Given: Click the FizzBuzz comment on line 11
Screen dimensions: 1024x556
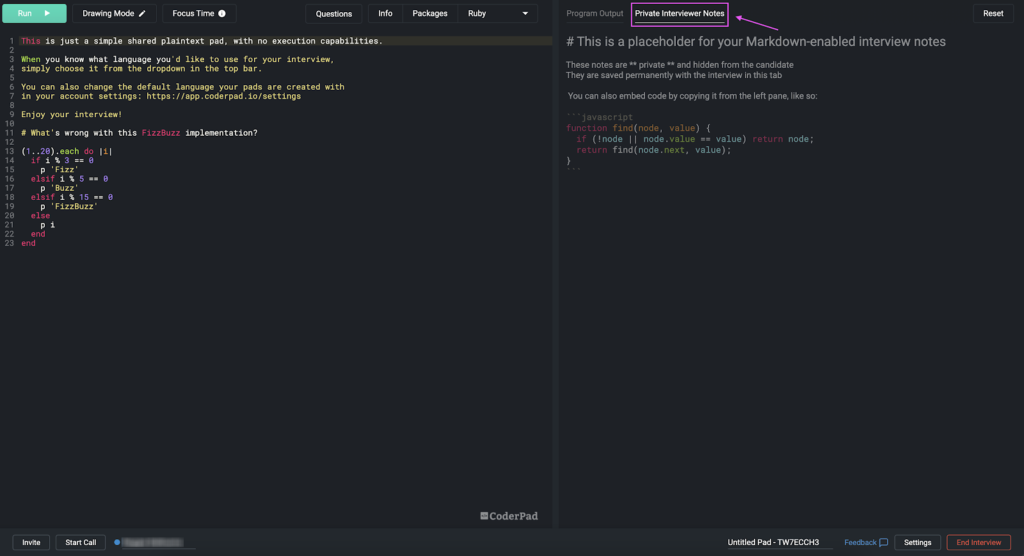Looking at the screenshot, I should [x=139, y=133].
